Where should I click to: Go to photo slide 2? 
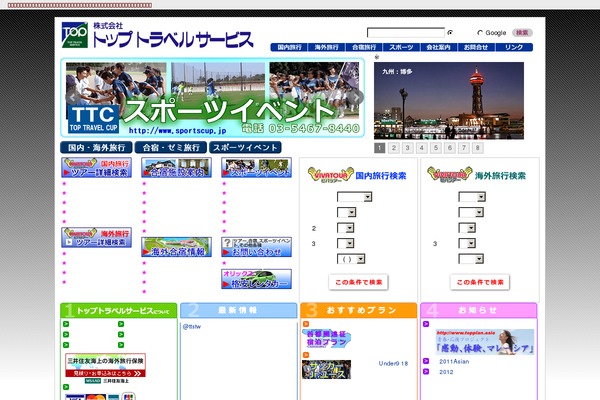(394, 148)
